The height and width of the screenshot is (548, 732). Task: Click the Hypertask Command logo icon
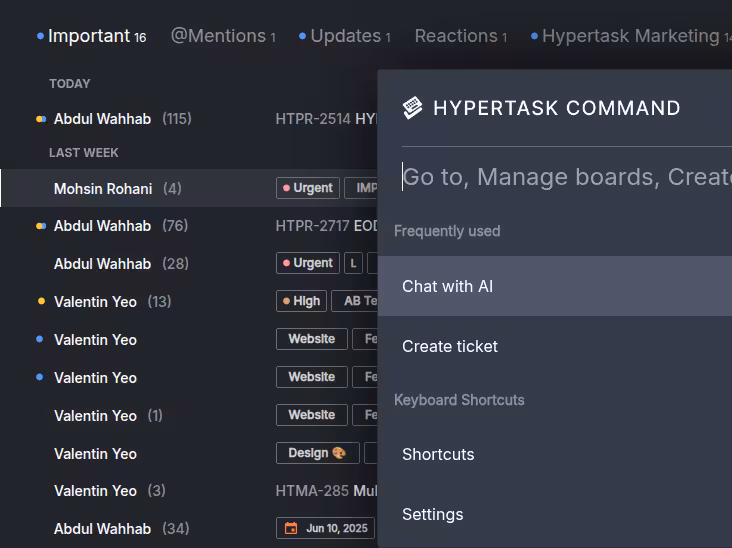coord(412,108)
